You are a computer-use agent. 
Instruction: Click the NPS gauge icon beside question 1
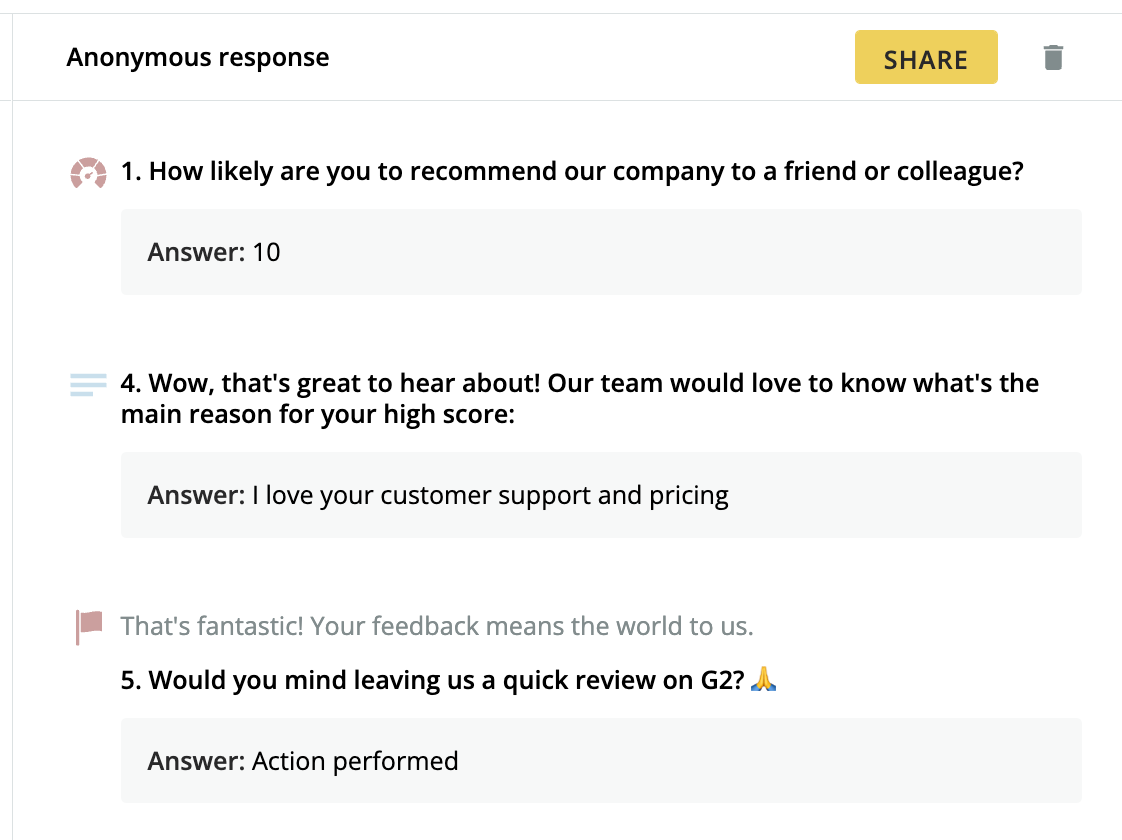(88, 173)
